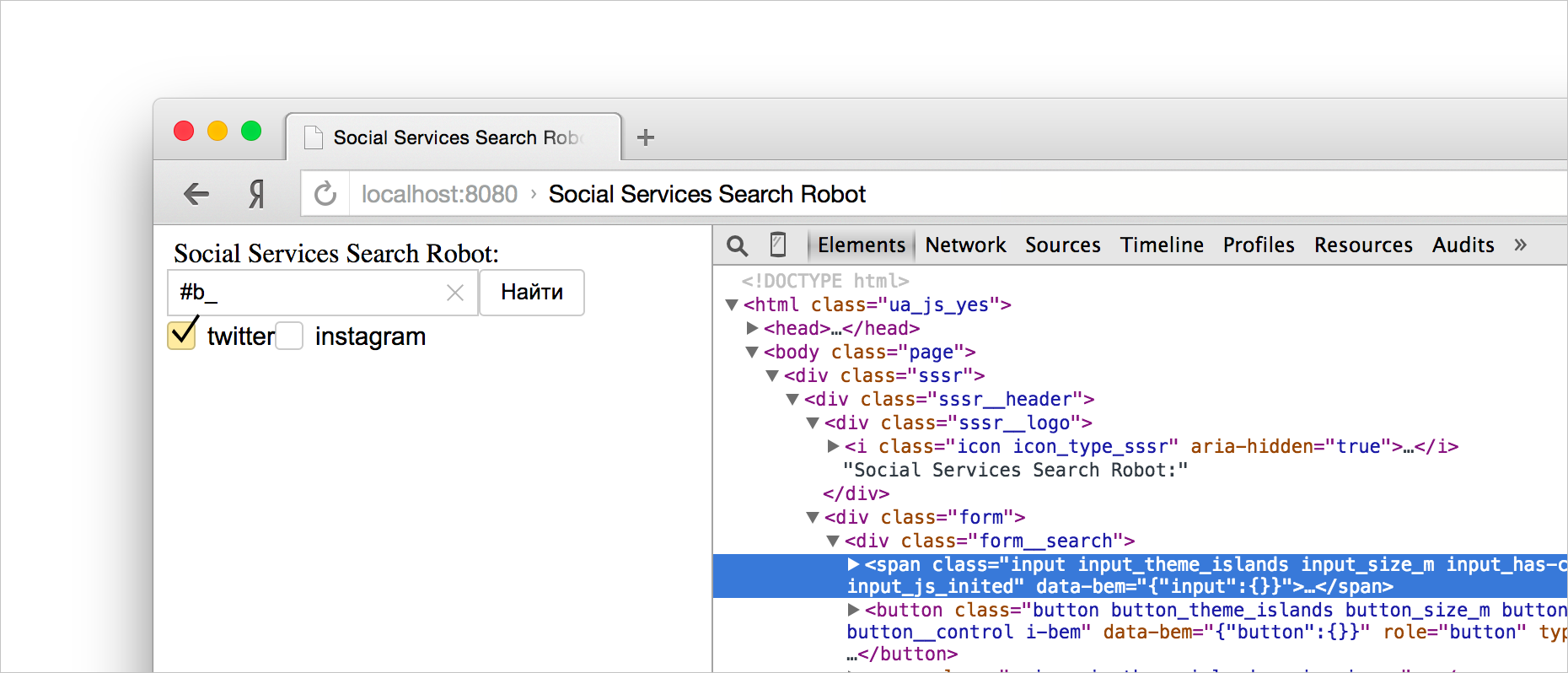Open a new tab with plus icon

(645, 137)
